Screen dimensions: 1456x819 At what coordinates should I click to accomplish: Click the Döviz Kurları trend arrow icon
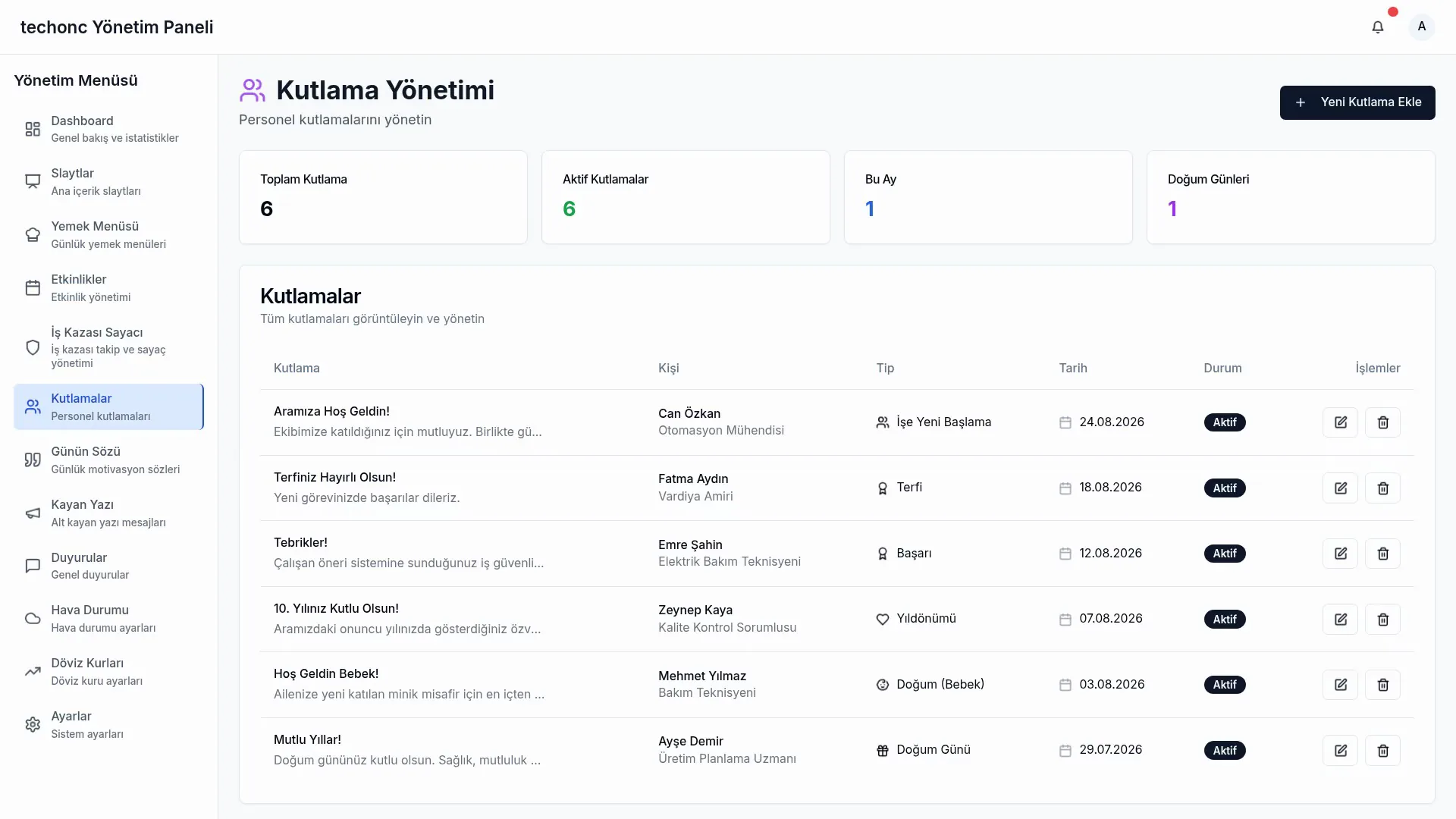click(x=33, y=672)
